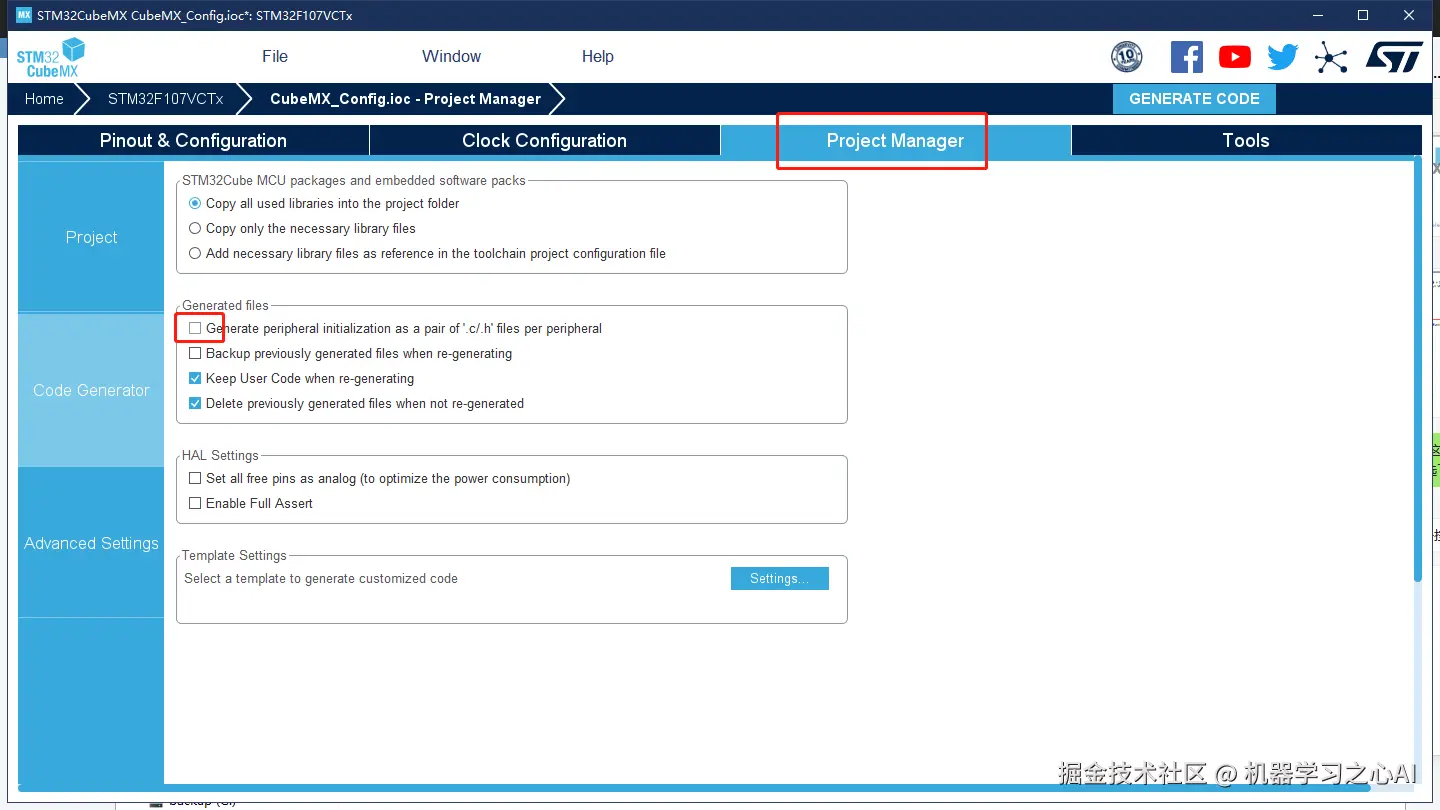Uncheck Delete previously generated files option

[195, 403]
